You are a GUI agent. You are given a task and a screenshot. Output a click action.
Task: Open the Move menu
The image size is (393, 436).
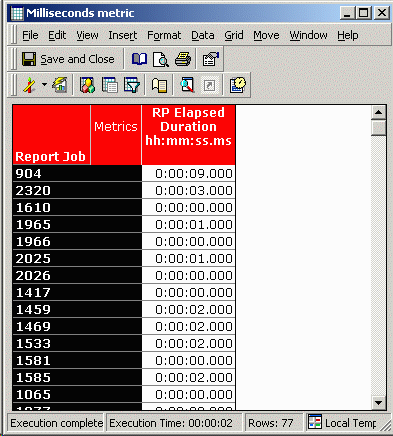[266, 35]
